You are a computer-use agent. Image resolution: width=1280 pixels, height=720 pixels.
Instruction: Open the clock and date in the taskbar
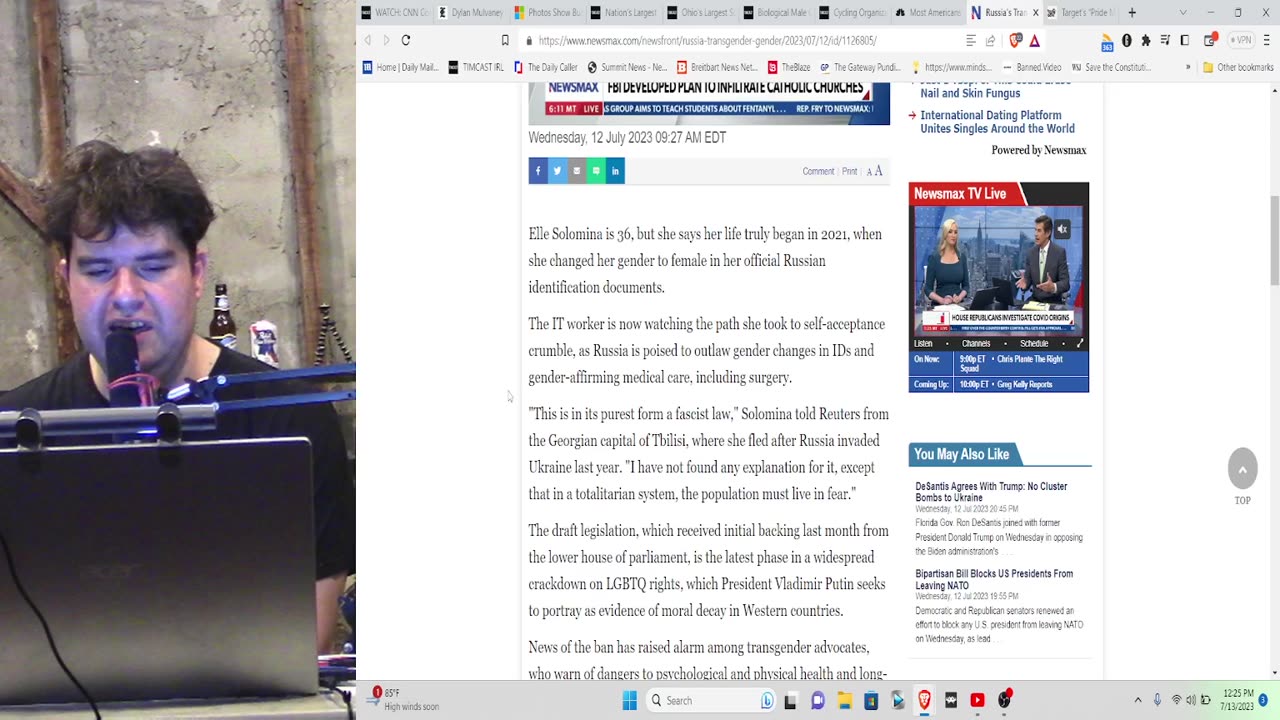point(1238,699)
